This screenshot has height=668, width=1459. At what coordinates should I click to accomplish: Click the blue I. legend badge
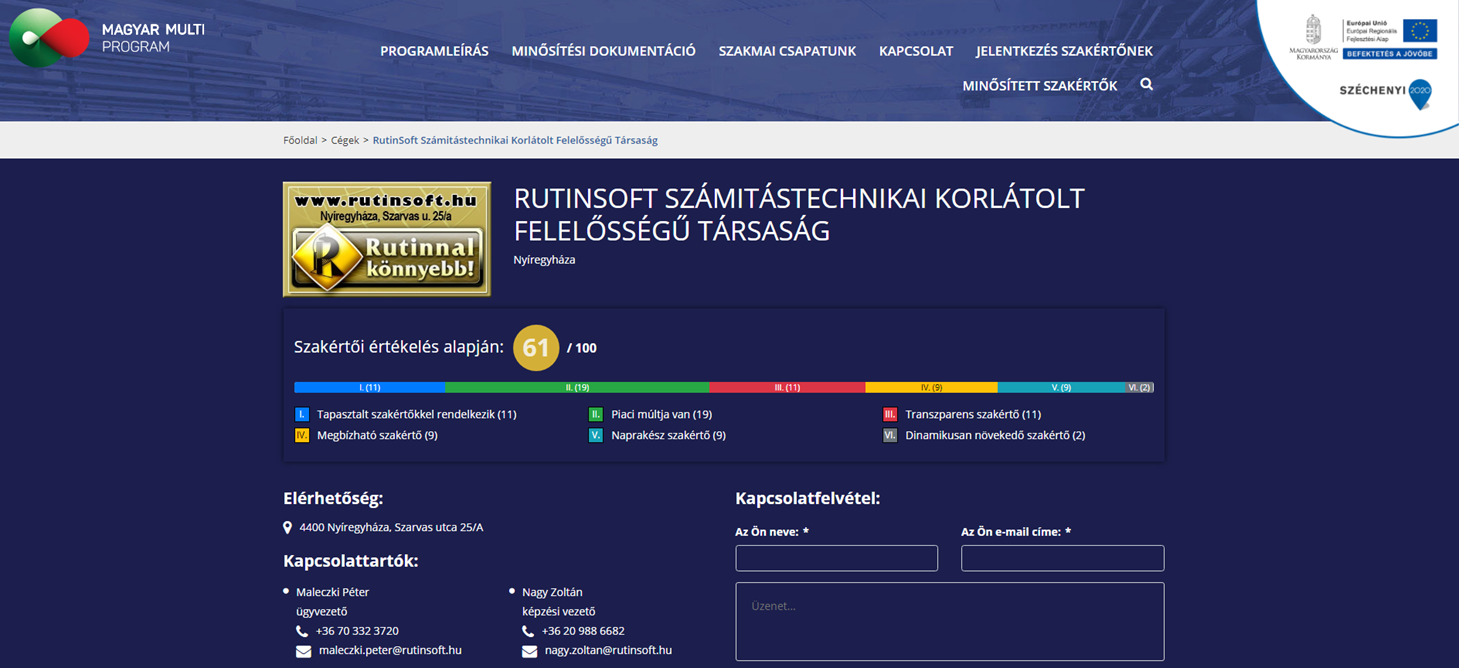pyautogui.click(x=302, y=414)
